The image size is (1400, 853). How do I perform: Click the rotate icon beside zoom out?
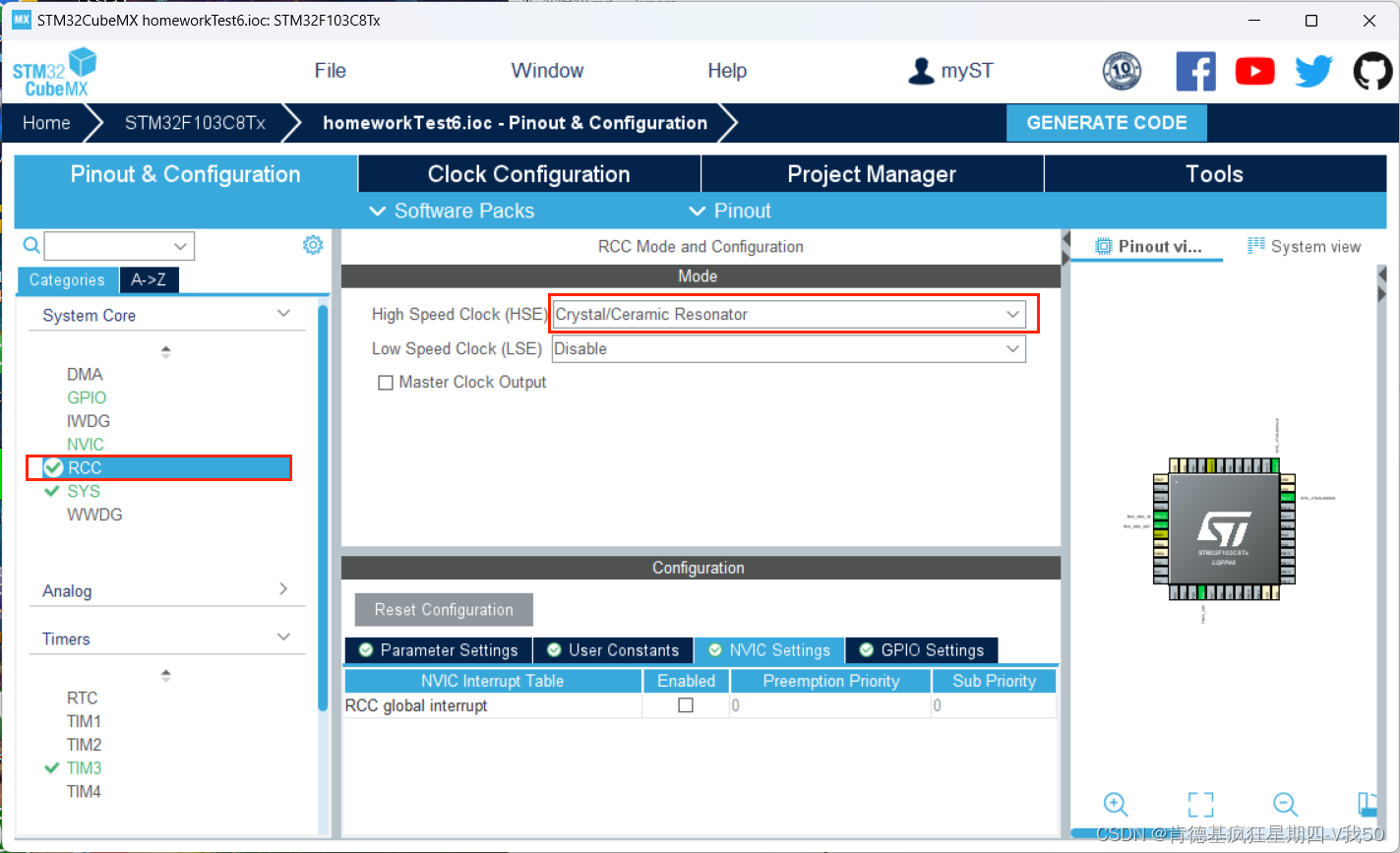pyautogui.click(x=1367, y=804)
